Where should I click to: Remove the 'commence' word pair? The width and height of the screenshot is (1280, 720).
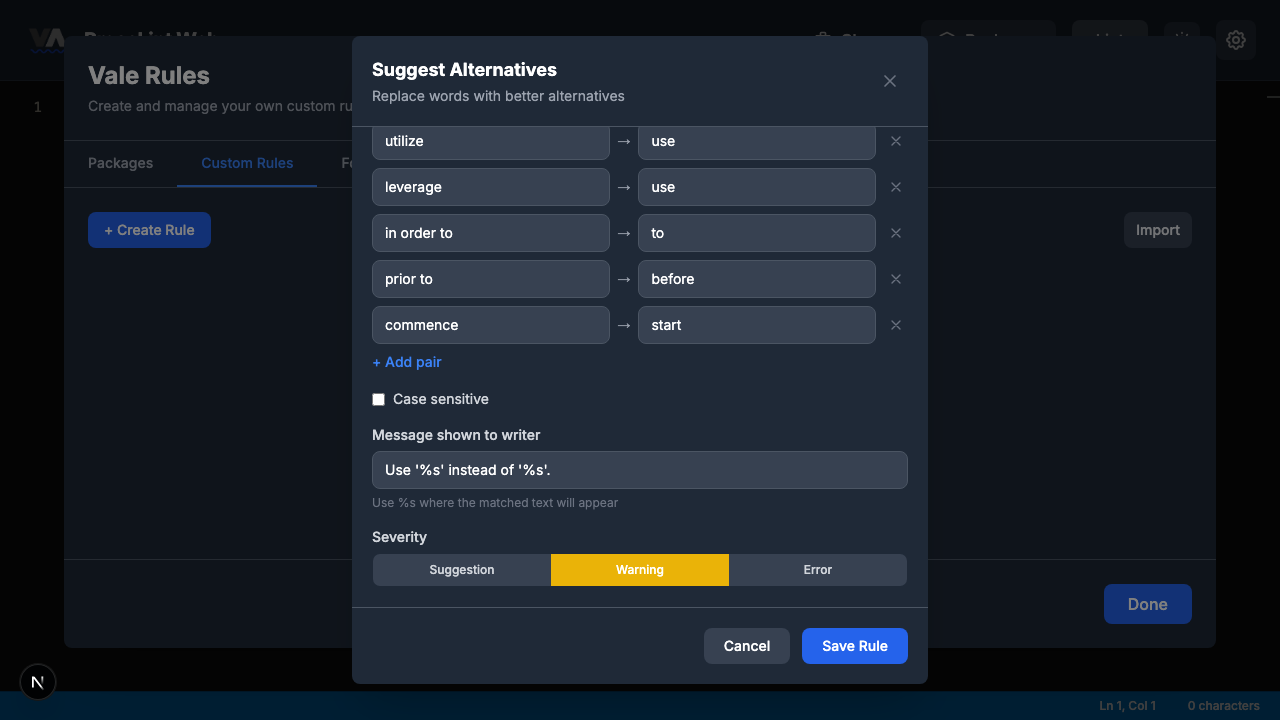point(896,325)
